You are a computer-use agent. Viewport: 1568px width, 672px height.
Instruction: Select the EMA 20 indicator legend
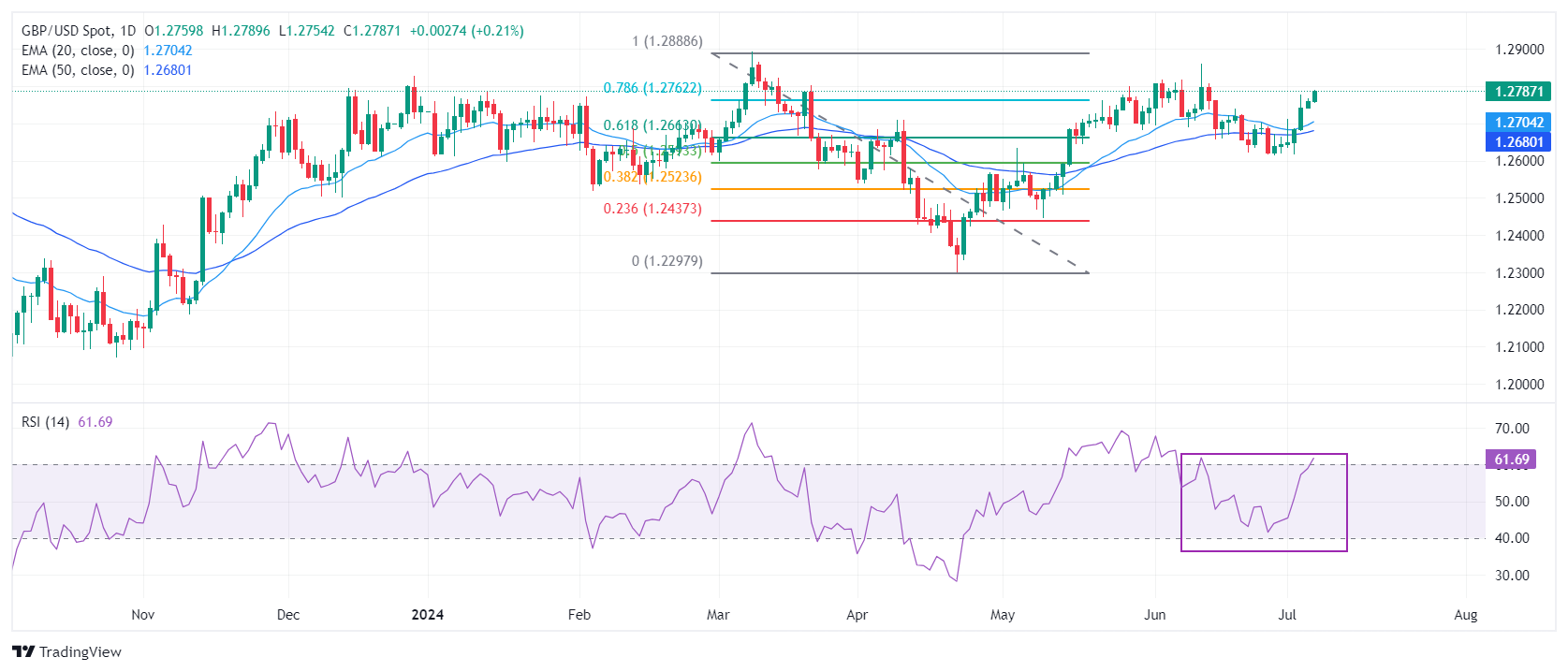coord(107,51)
